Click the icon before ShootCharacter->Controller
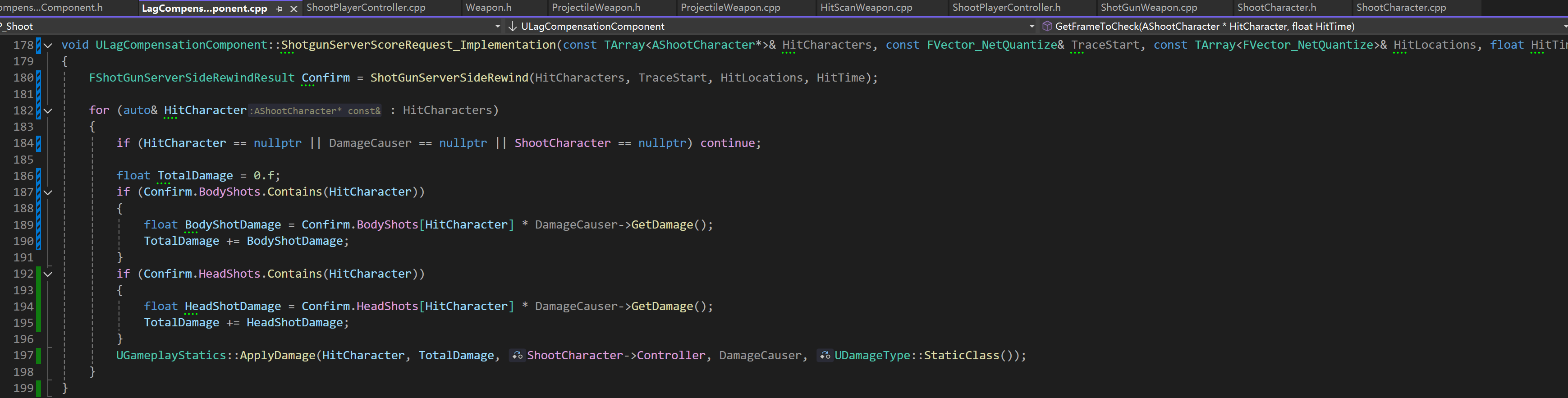Image resolution: width=1568 pixels, height=398 pixels. (518, 355)
